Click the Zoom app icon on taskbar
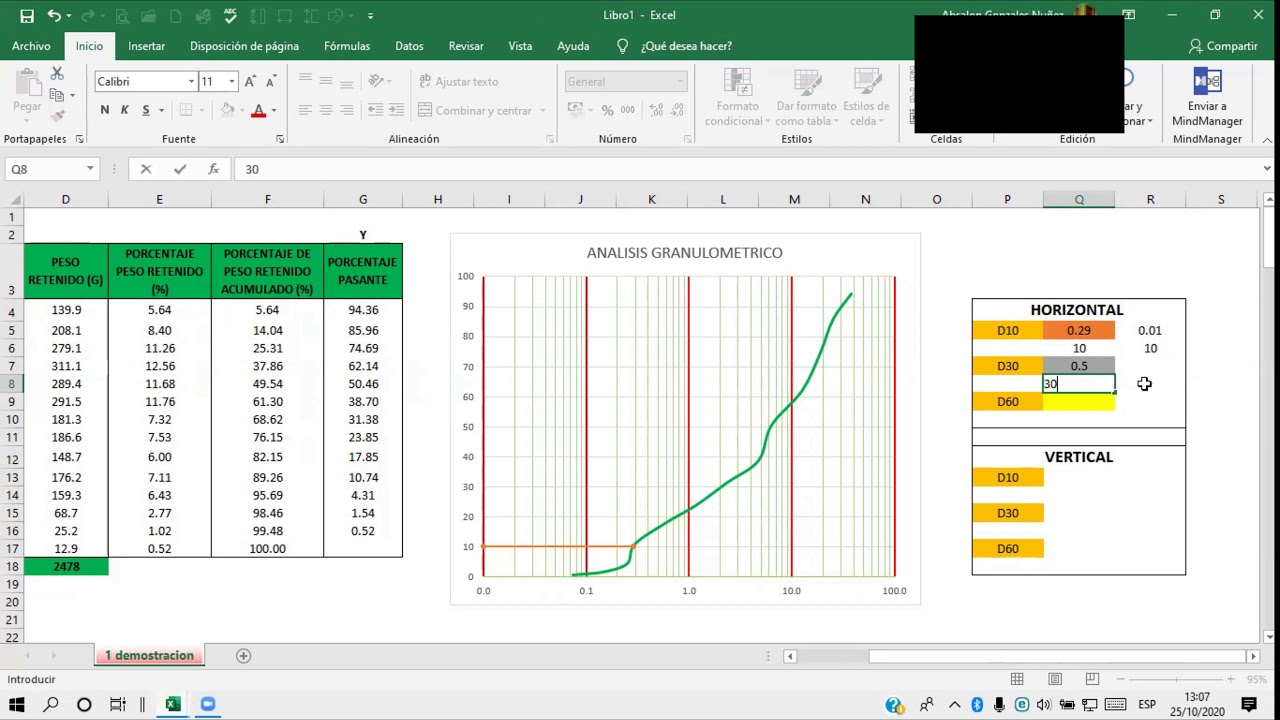 click(208, 704)
